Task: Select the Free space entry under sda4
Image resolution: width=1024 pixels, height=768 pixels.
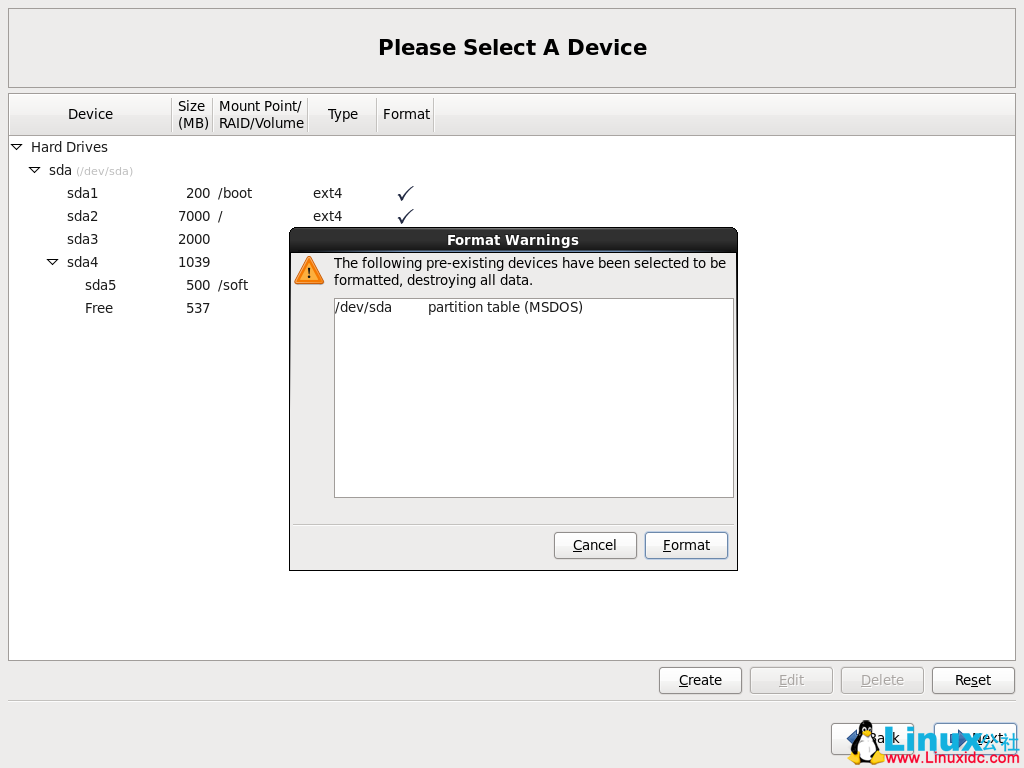Action: coord(98,308)
